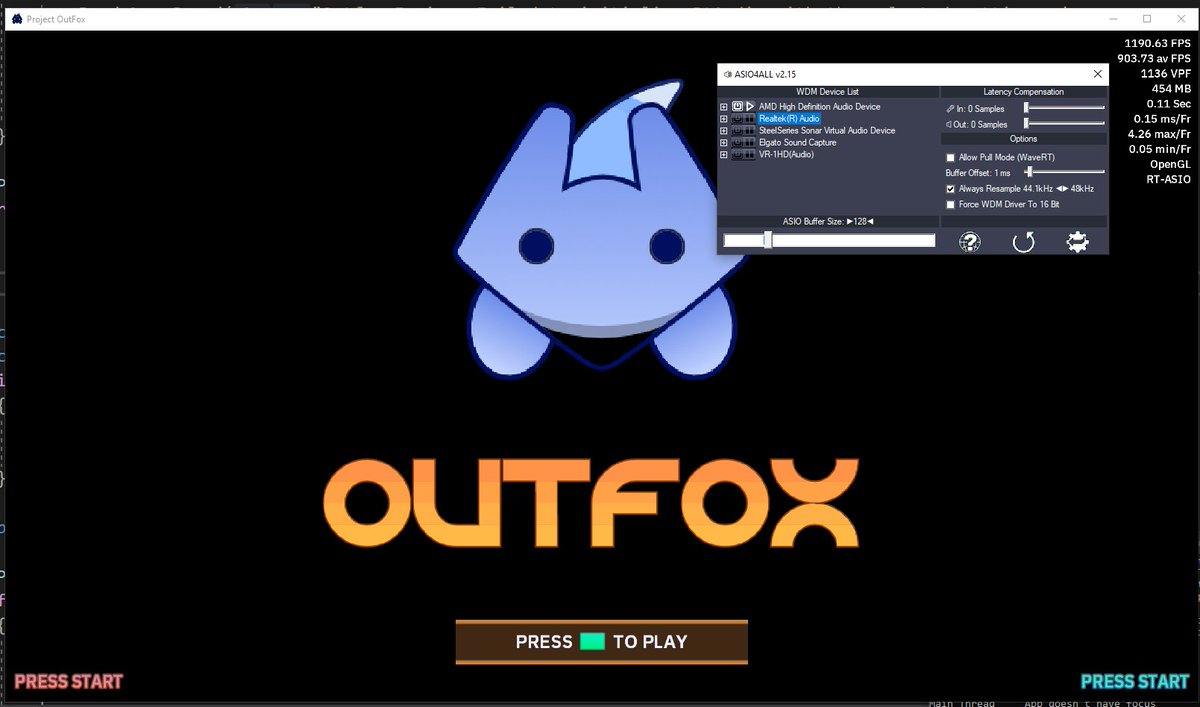Click the Latency Compensation section header
Viewport: 1200px width, 707px height.
click(x=1023, y=92)
